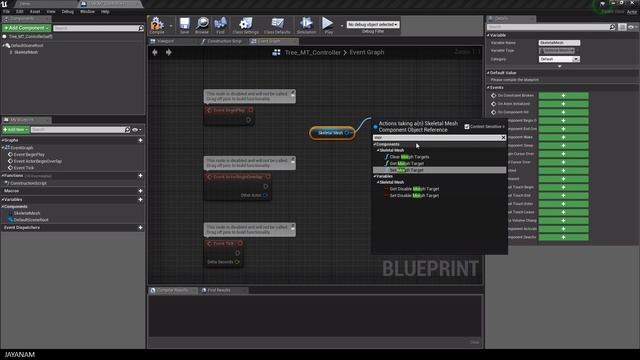The image size is (640, 360).
Task: Add a new graph with Graphs plus icon
Action: tap(140, 140)
